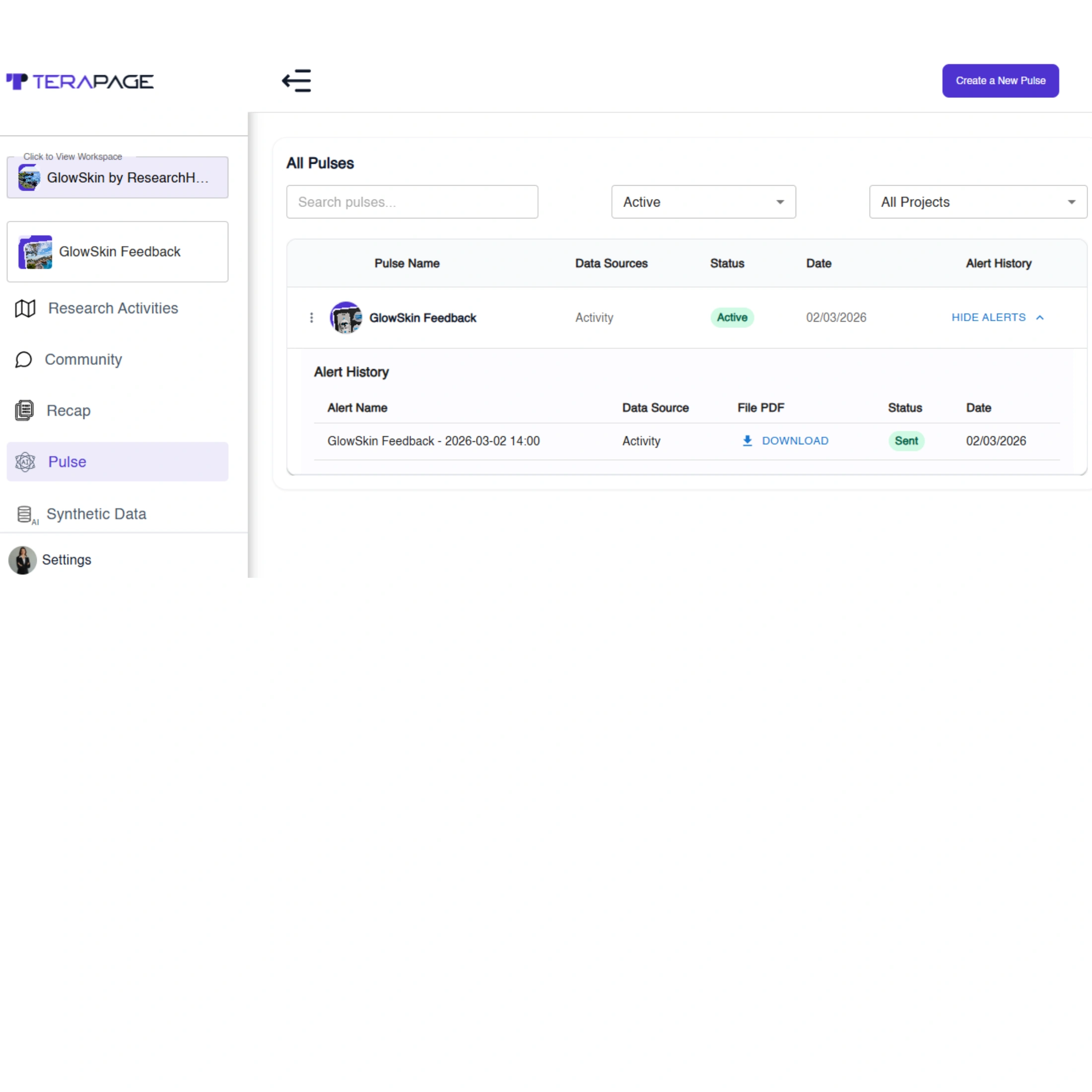
Task: Open Settings from the sidebar
Action: [66, 560]
